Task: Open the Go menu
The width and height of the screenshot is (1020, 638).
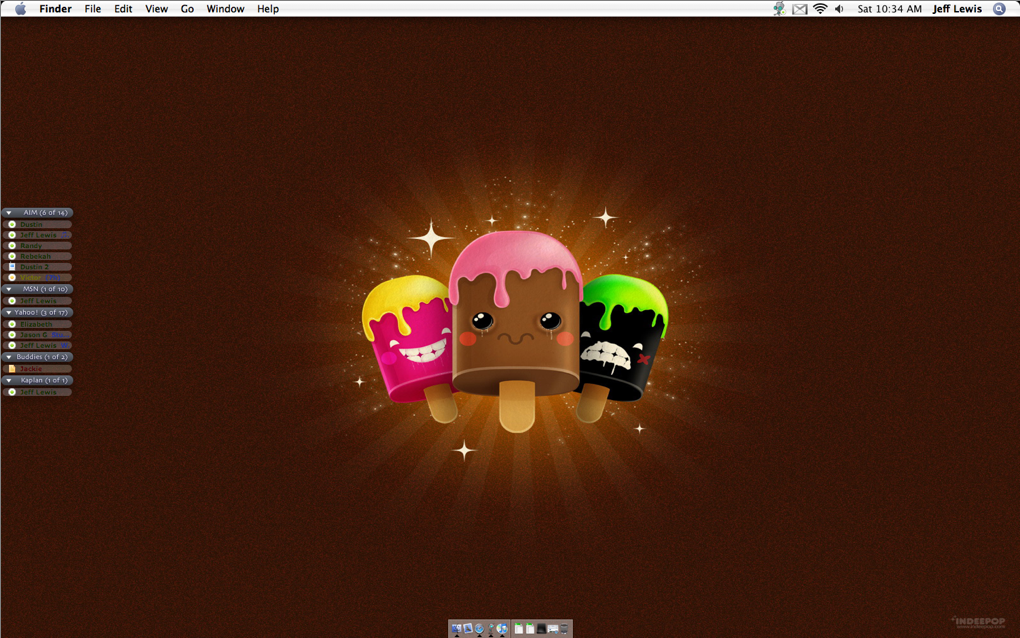Action: point(187,8)
